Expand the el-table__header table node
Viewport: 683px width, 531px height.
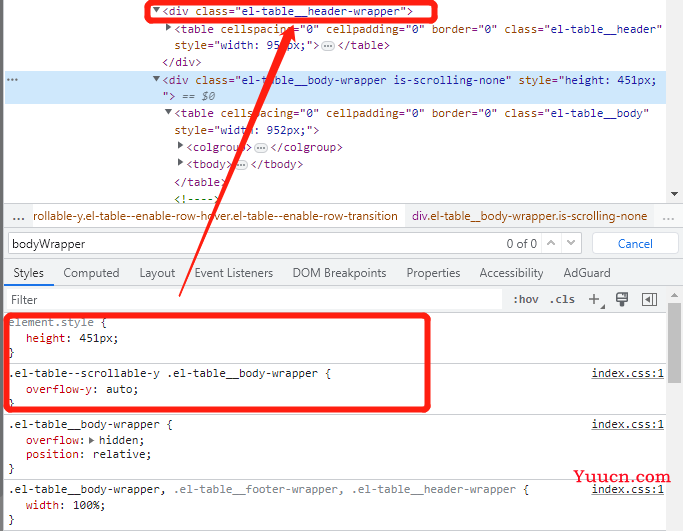(169, 27)
